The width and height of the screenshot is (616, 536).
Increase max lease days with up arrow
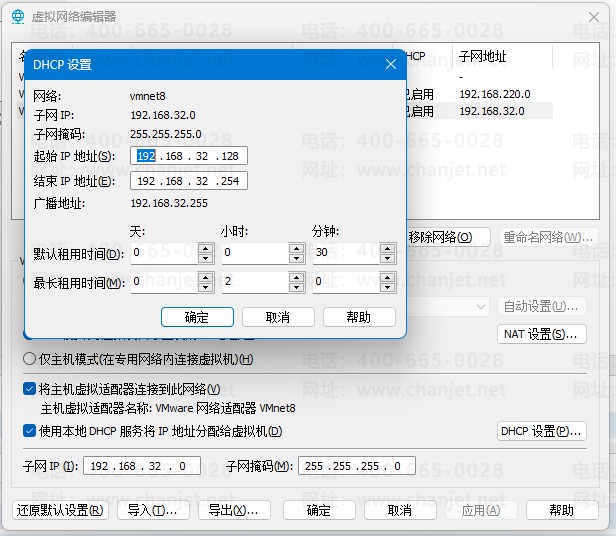click(x=205, y=277)
